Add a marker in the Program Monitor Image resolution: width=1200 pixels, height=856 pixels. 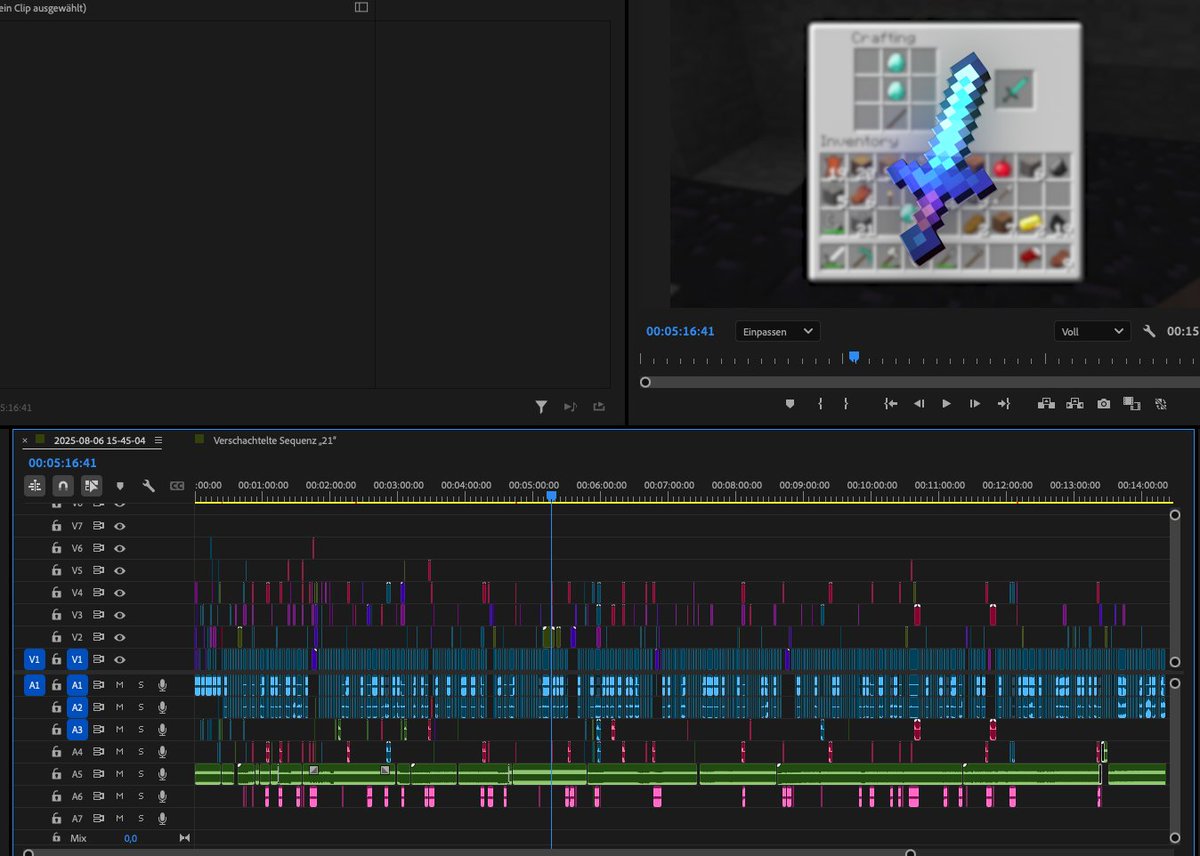(x=790, y=403)
